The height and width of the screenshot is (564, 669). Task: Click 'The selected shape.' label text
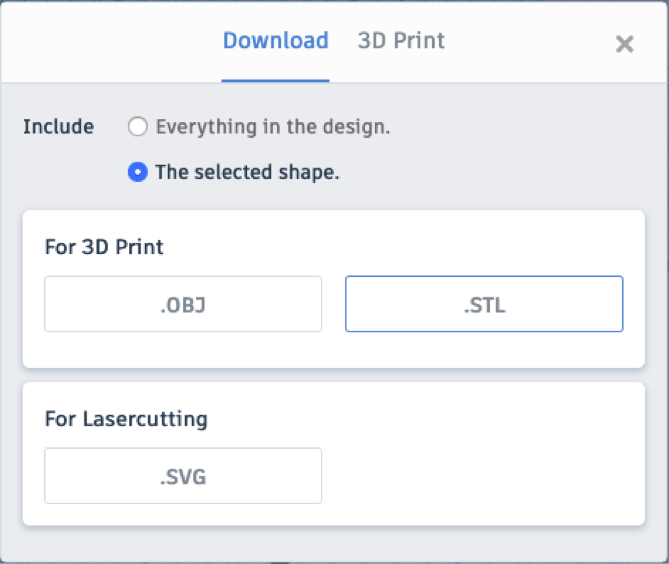point(247,172)
